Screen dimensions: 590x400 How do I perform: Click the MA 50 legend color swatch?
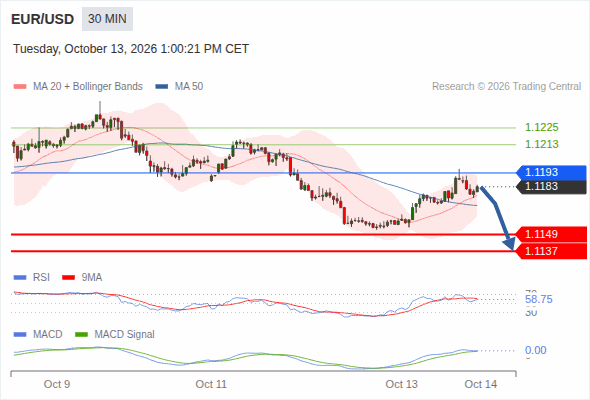coord(162,87)
